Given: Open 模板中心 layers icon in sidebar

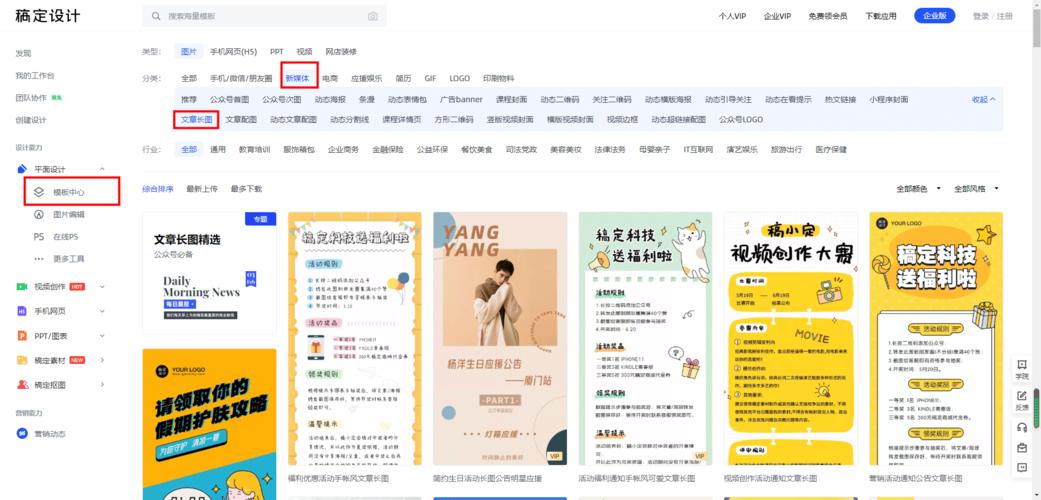Looking at the screenshot, I should pos(39,192).
